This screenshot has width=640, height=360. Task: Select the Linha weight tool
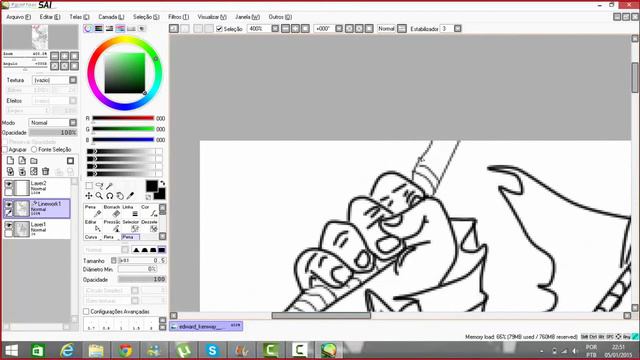[131, 211]
